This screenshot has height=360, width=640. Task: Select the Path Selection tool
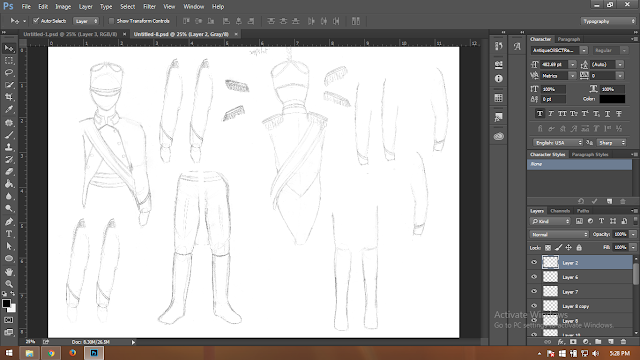pyautogui.click(x=9, y=246)
